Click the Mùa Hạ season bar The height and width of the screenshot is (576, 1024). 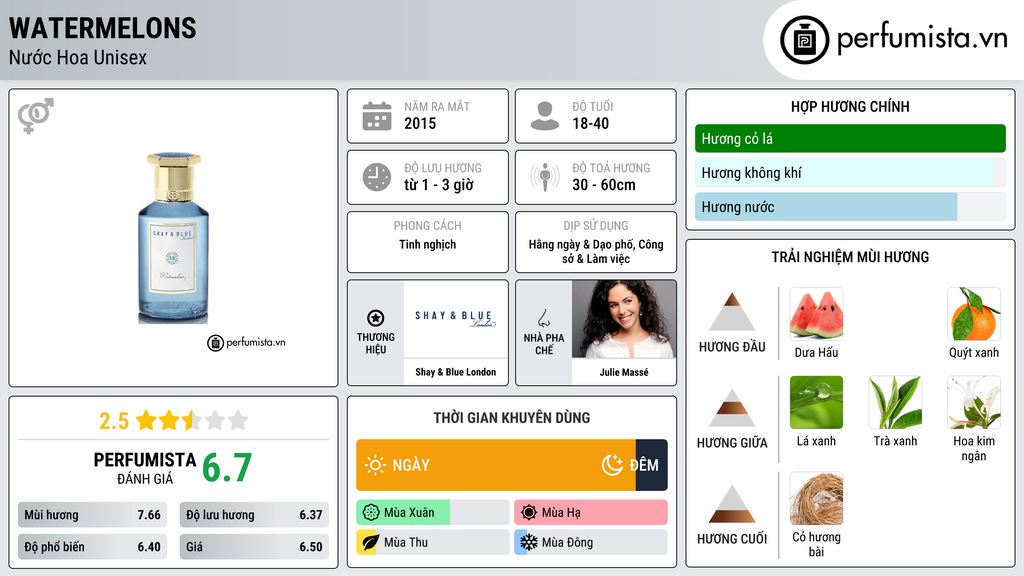click(591, 513)
